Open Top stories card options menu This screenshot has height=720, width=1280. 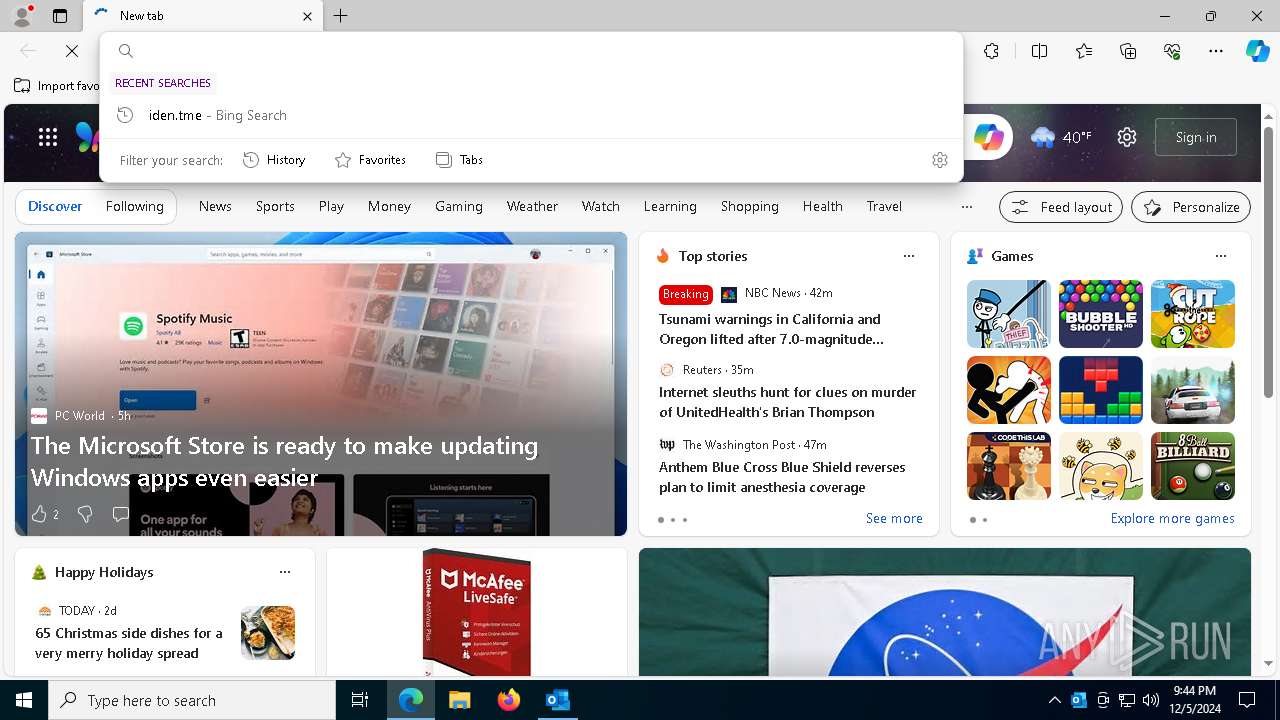(x=908, y=256)
